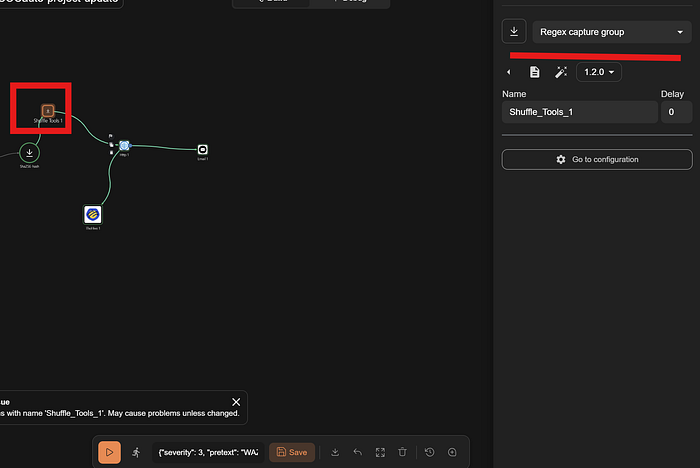This screenshot has width=700, height=468.
Task: Open the Regex capture group action dropdown
Action: 611,32
